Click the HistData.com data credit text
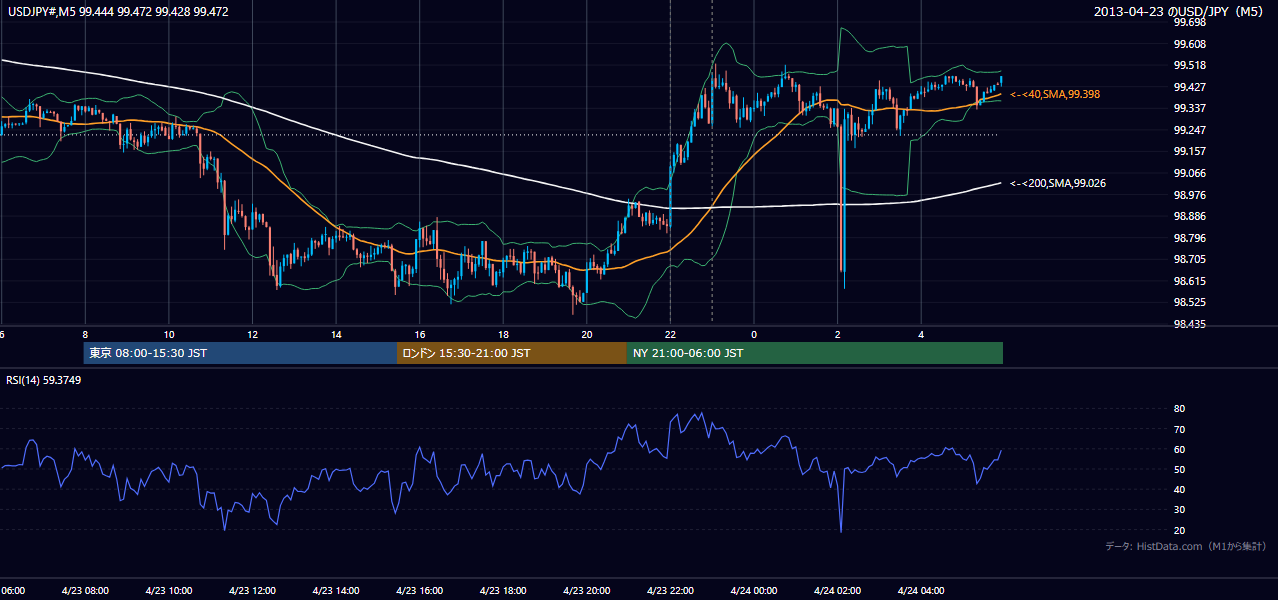 click(1186, 546)
